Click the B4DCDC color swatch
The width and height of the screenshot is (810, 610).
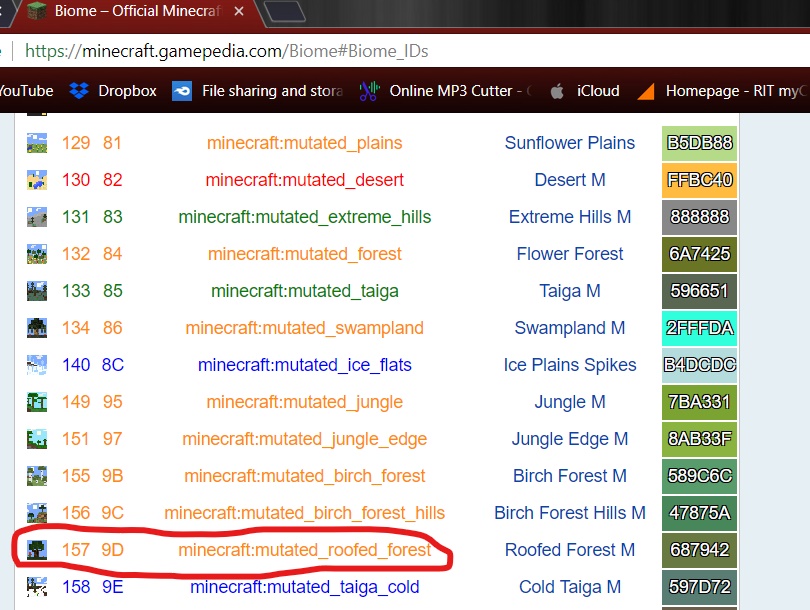coord(699,365)
